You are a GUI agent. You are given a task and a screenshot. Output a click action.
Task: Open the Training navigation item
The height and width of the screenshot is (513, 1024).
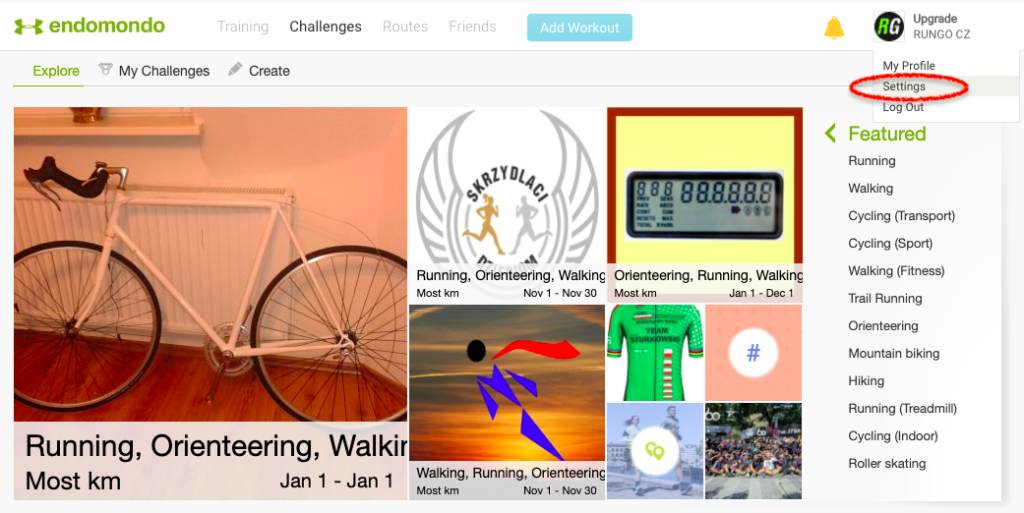tap(243, 27)
